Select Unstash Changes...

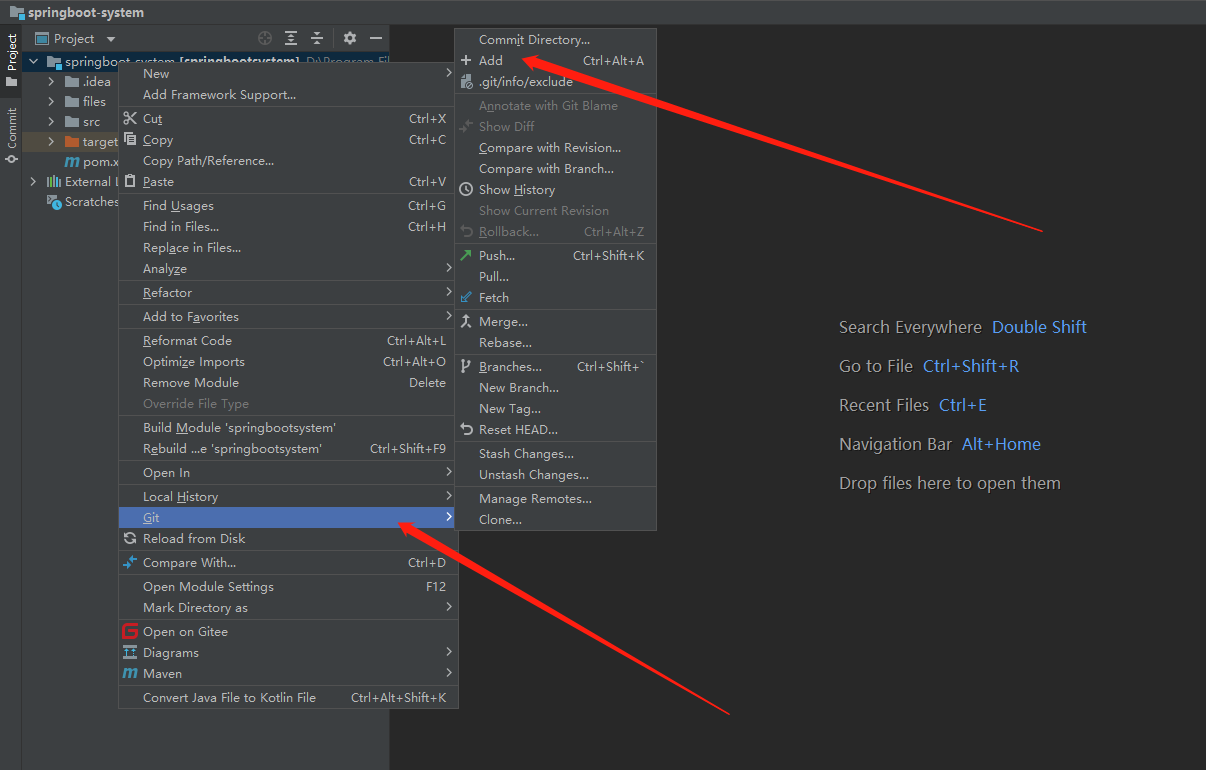(x=556, y=475)
